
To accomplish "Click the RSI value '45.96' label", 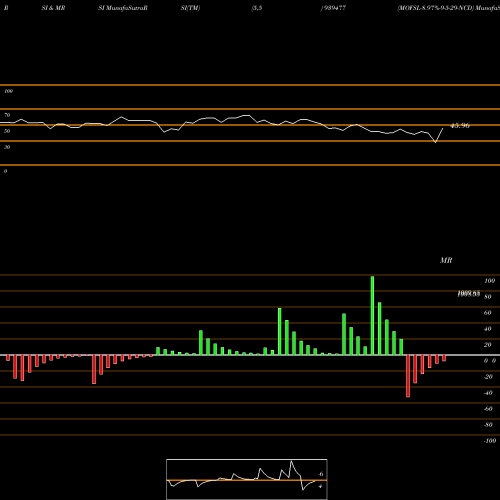I will point(460,126).
